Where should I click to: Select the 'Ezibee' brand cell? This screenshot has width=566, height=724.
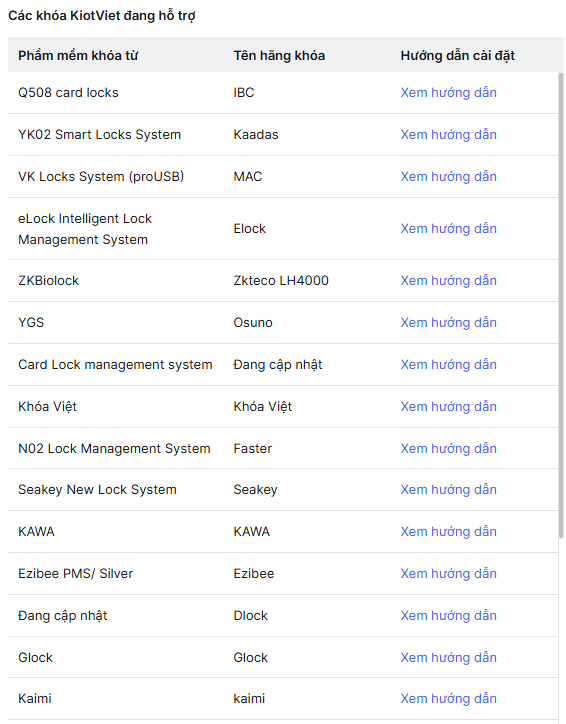[x=254, y=574]
